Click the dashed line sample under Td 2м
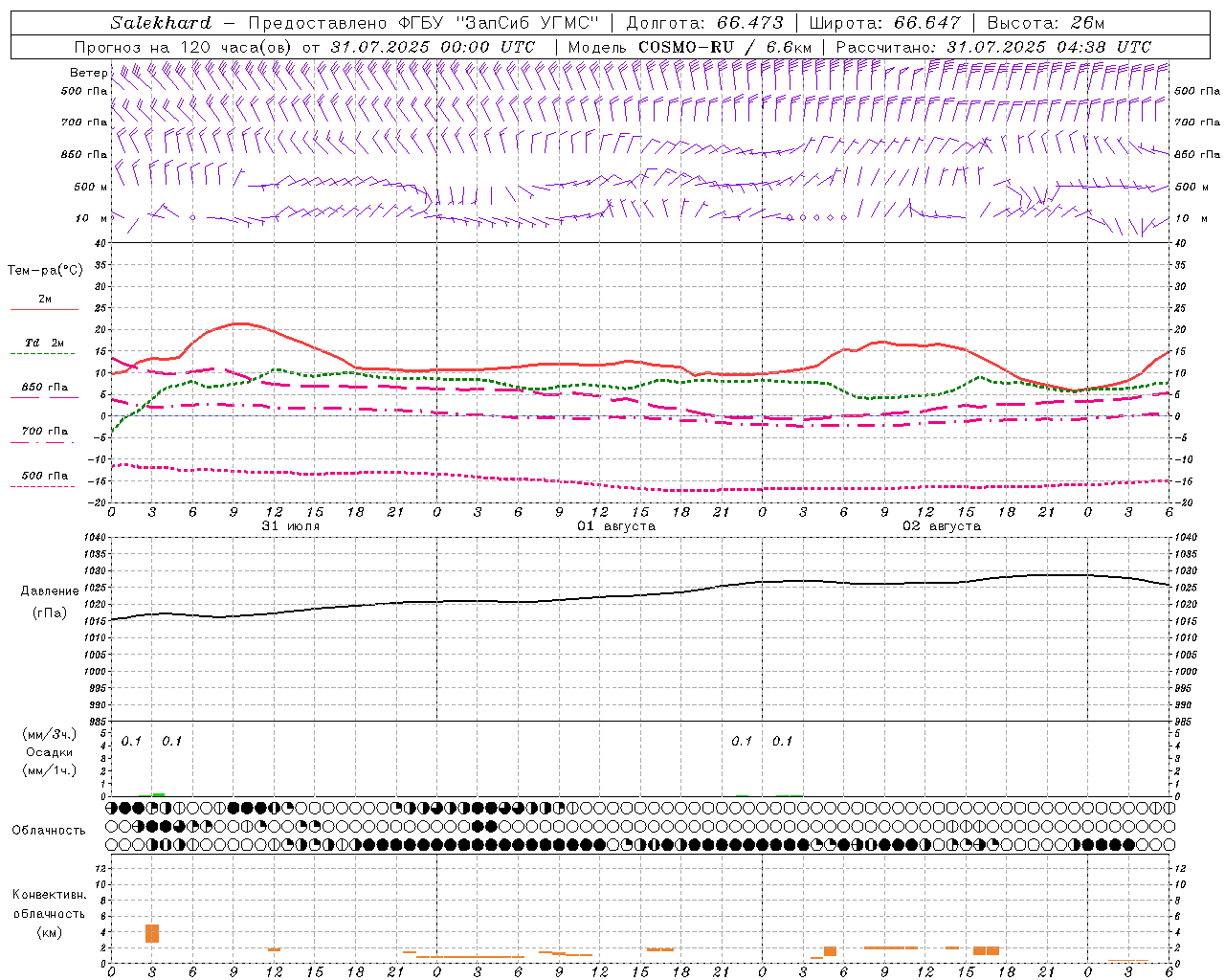 point(44,354)
